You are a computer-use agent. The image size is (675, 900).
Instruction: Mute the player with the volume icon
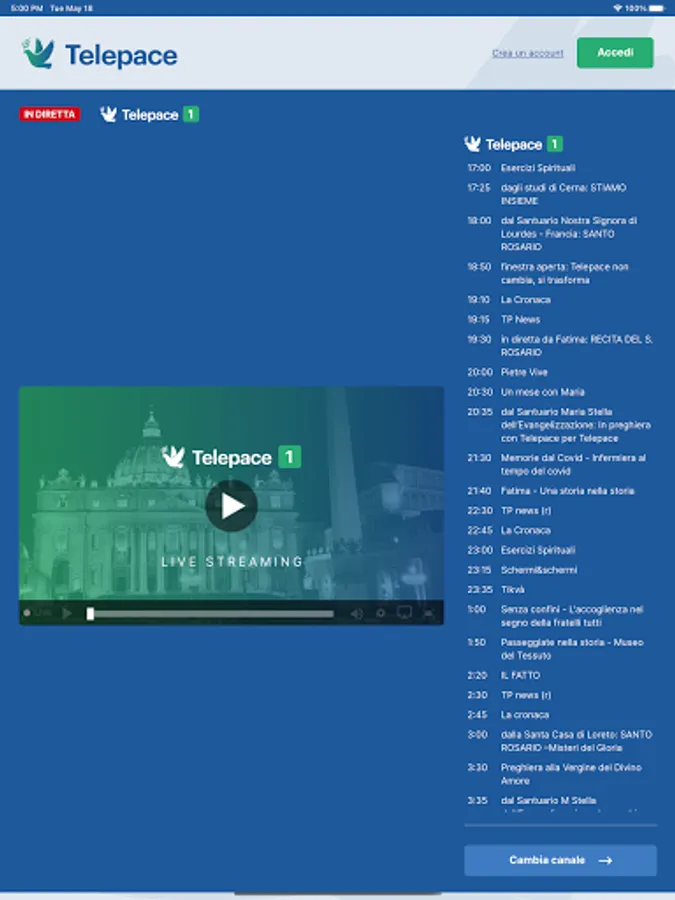356,614
